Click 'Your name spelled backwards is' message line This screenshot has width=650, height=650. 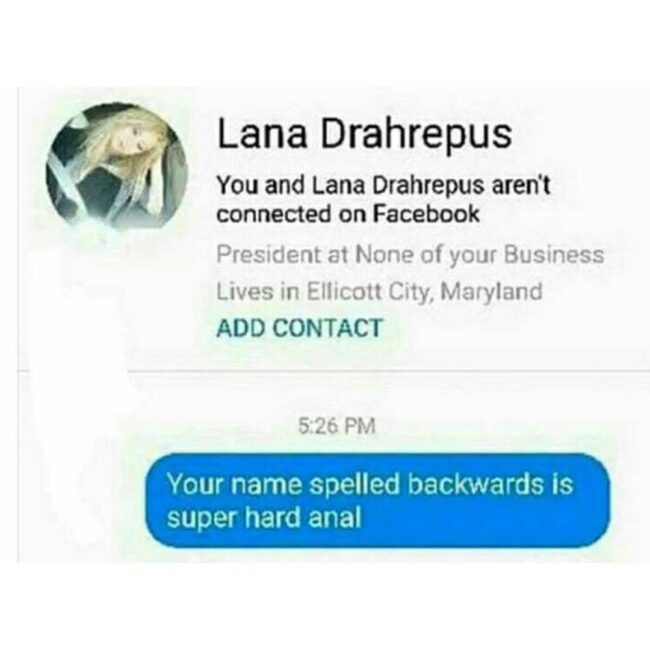[370, 484]
